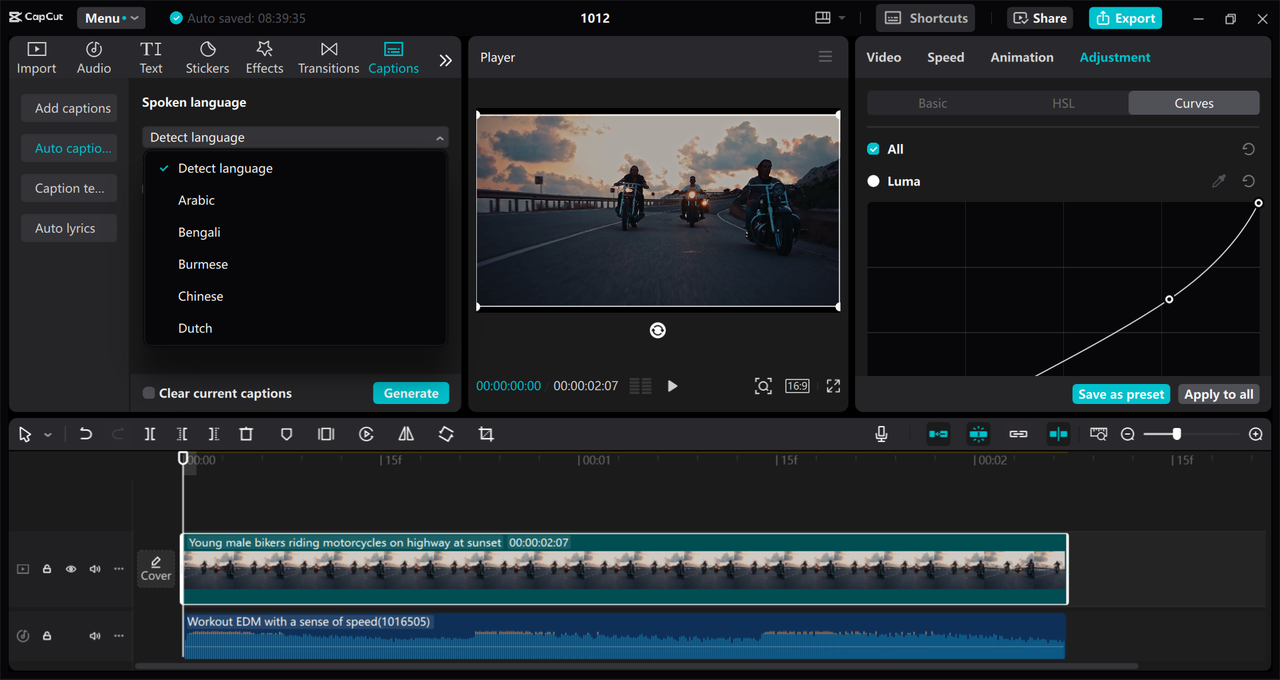The height and width of the screenshot is (680, 1280).
Task: Hide the video track with eye icon
Action: pos(71,569)
